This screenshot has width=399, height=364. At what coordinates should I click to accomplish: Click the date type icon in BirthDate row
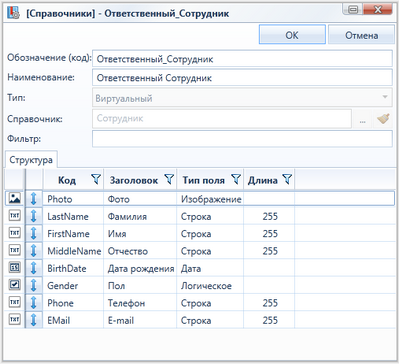pyautogui.click(x=14, y=268)
